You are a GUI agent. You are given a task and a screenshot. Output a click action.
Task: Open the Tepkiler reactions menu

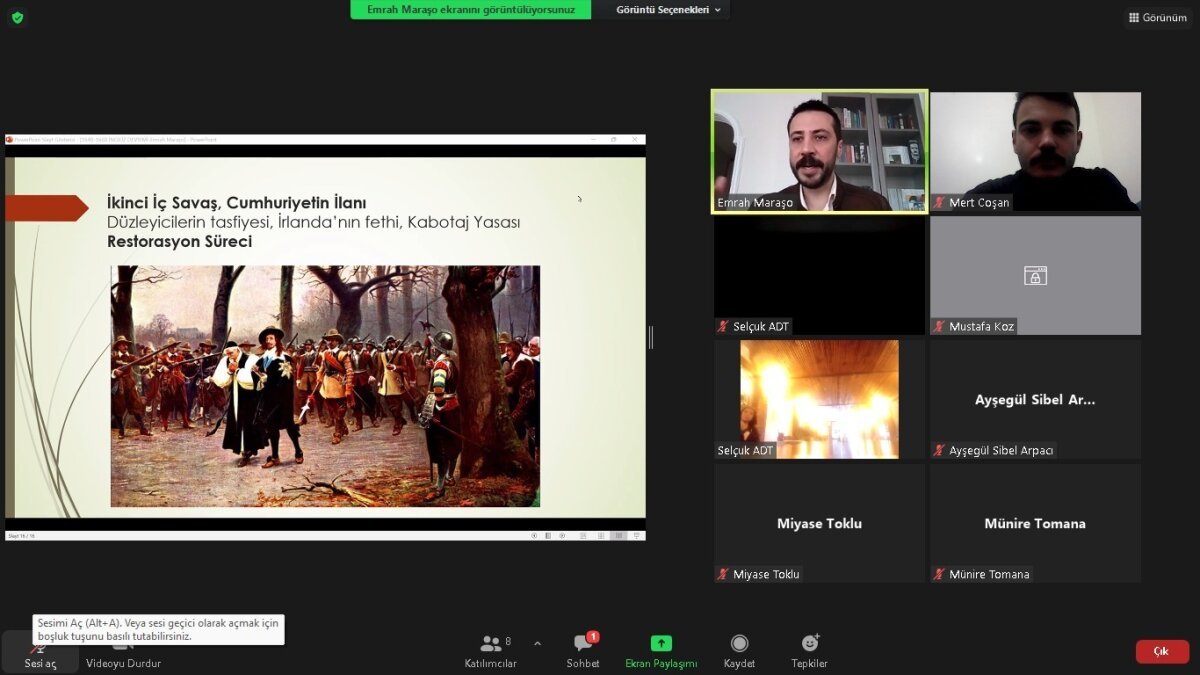(809, 651)
